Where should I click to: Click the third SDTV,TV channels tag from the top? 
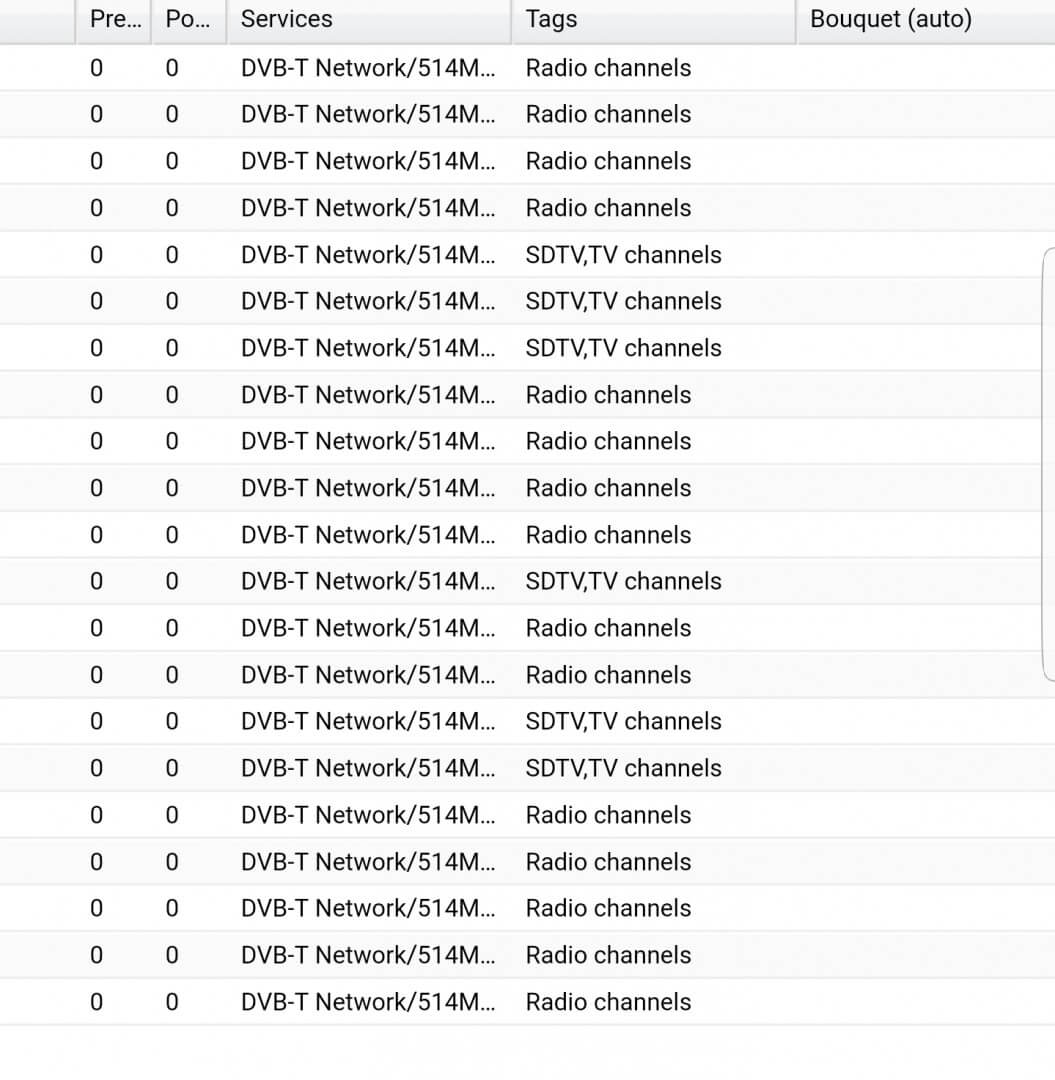pyautogui.click(x=623, y=348)
